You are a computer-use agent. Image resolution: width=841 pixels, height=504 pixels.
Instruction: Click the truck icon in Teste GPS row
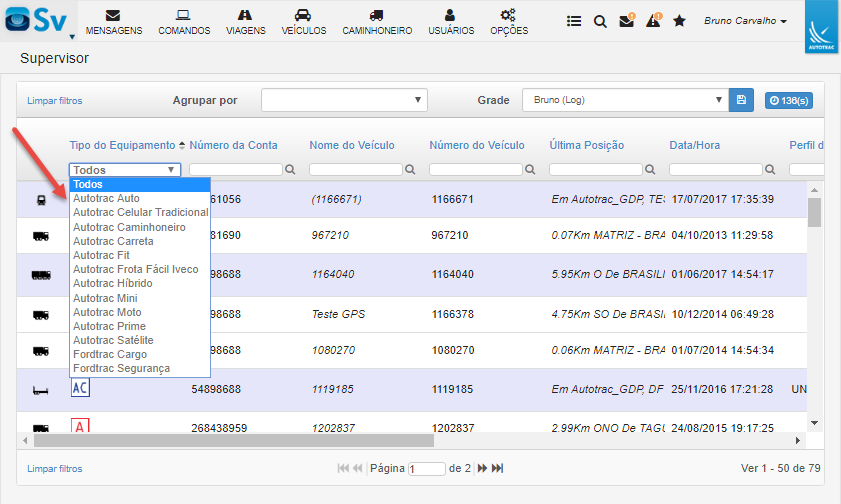(x=41, y=315)
